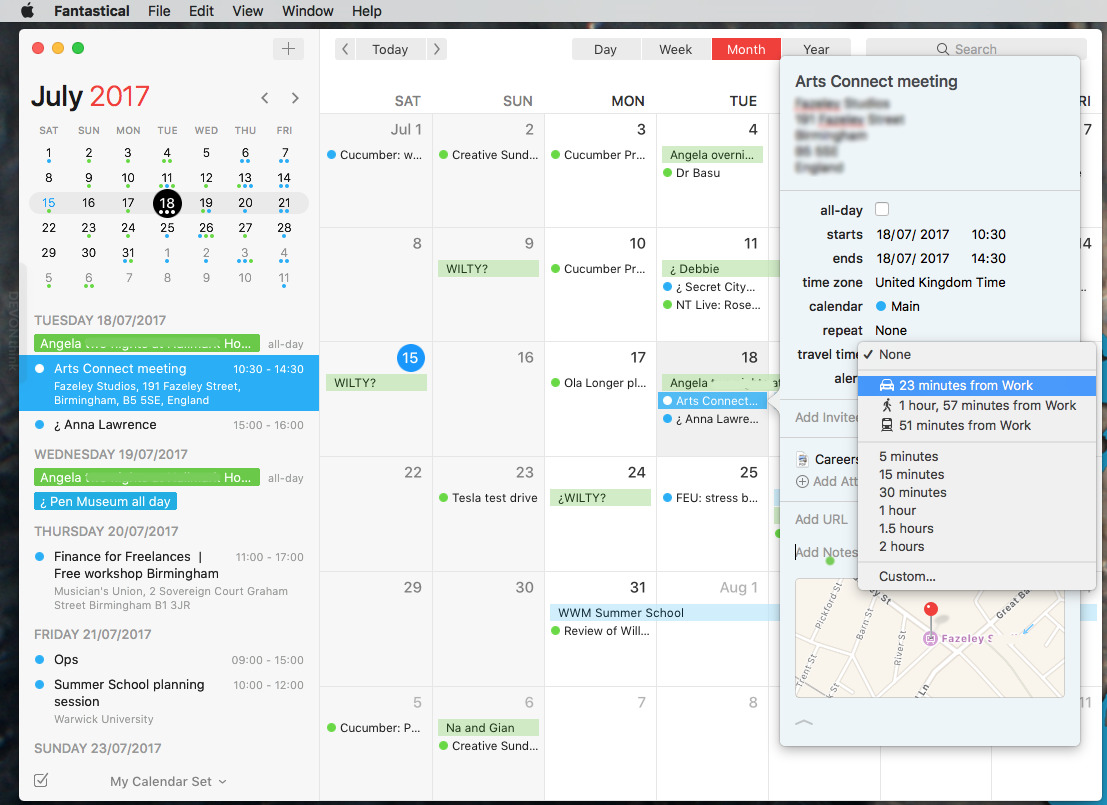Open reminders checkmark icon at sidebar bottom
Screen dimensions: 1107x805
(x=41, y=780)
